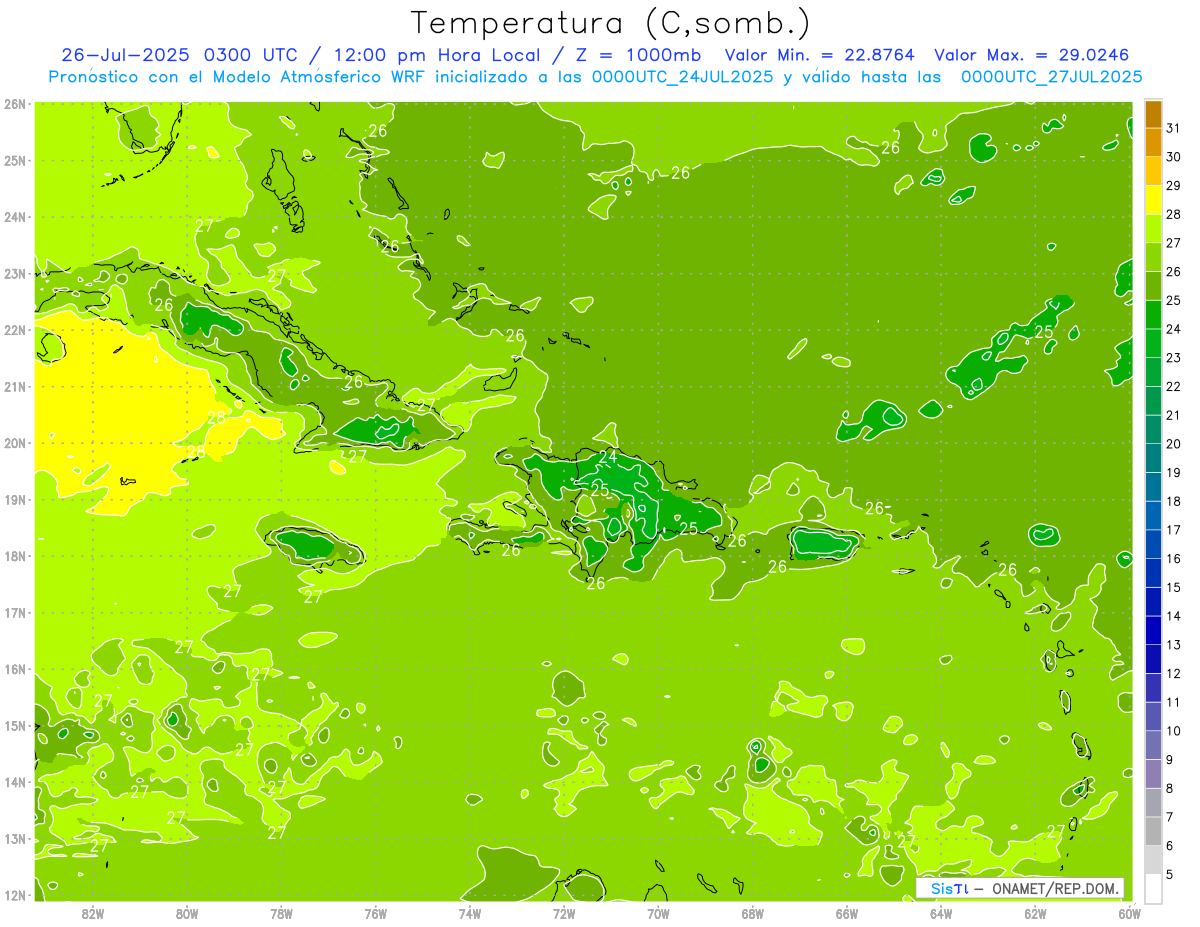
Task: Click the '14N' latitude label
Action: click(14, 782)
